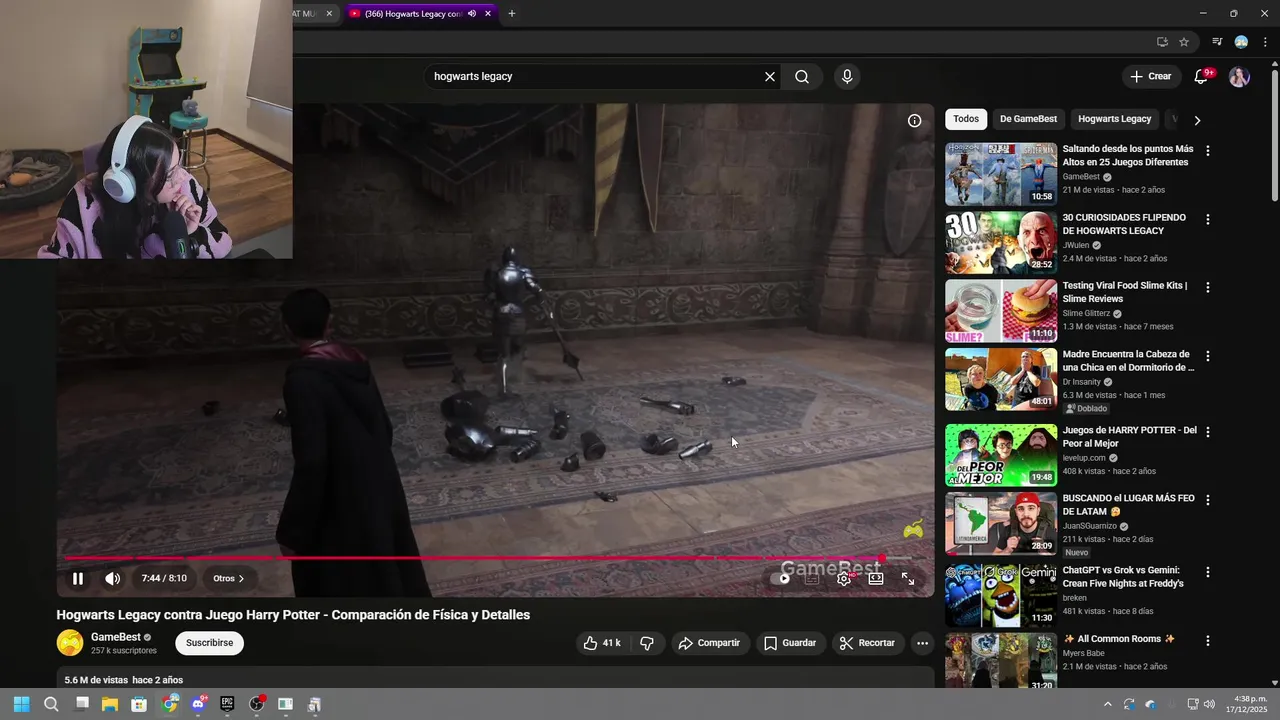Open Epic Games Launcher from taskbar
This screenshot has width=1280, height=720.
(227, 704)
